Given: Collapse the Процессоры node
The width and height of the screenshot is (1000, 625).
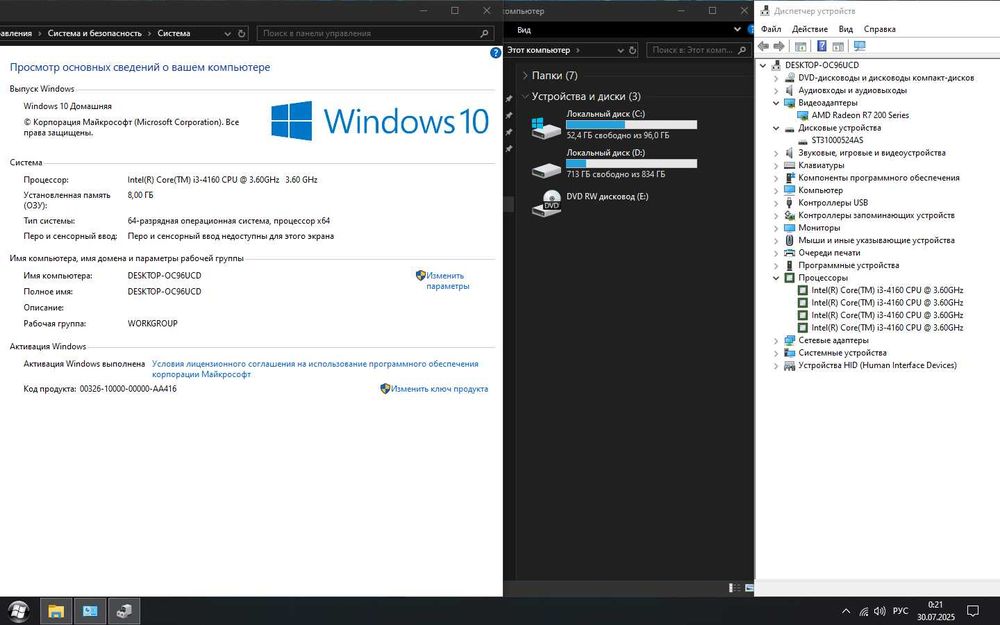Looking at the screenshot, I should tap(776, 277).
